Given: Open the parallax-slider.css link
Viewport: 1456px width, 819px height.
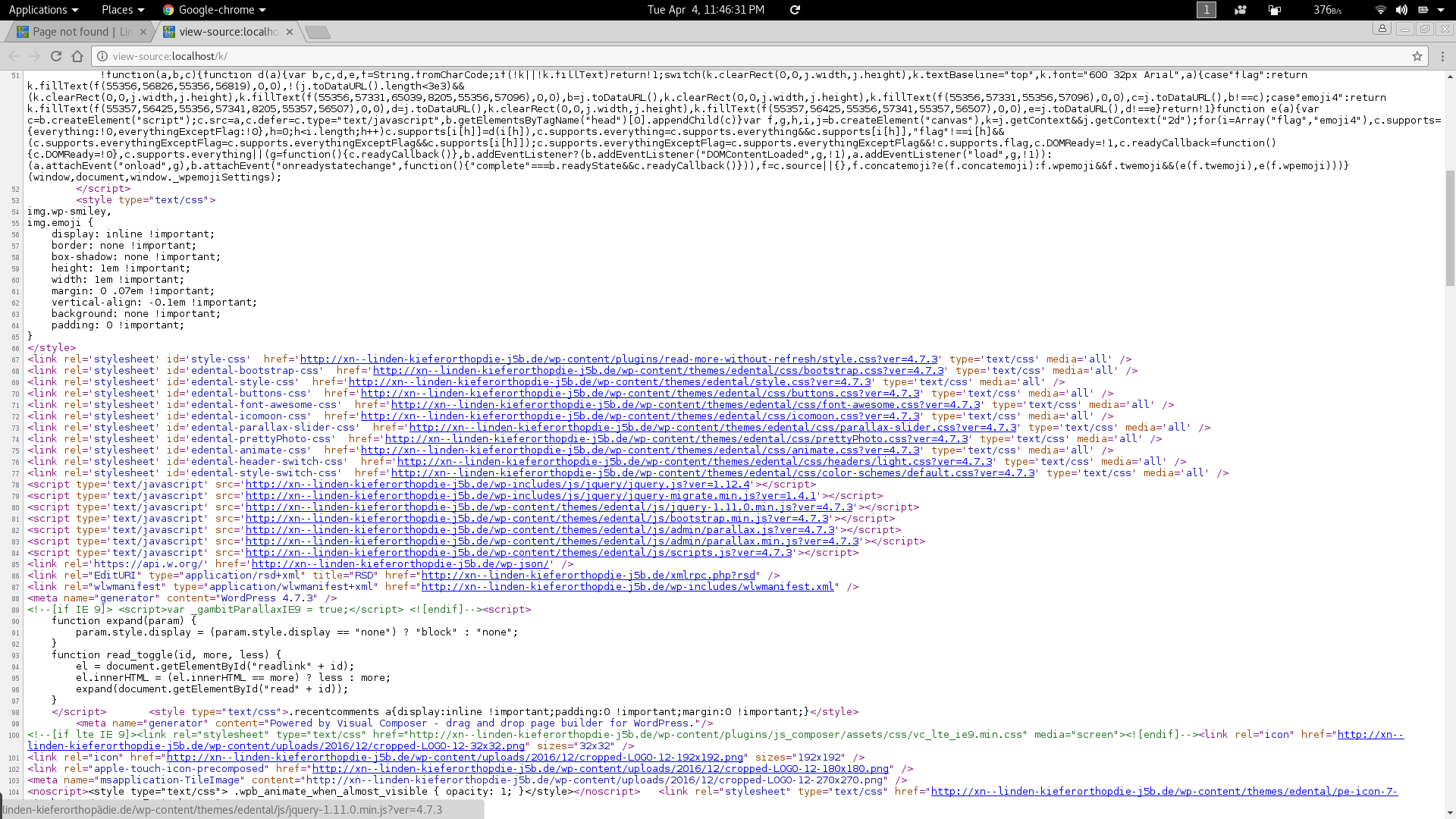Looking at the screenshot, I should pyautogui.click(x=713, y=428).
